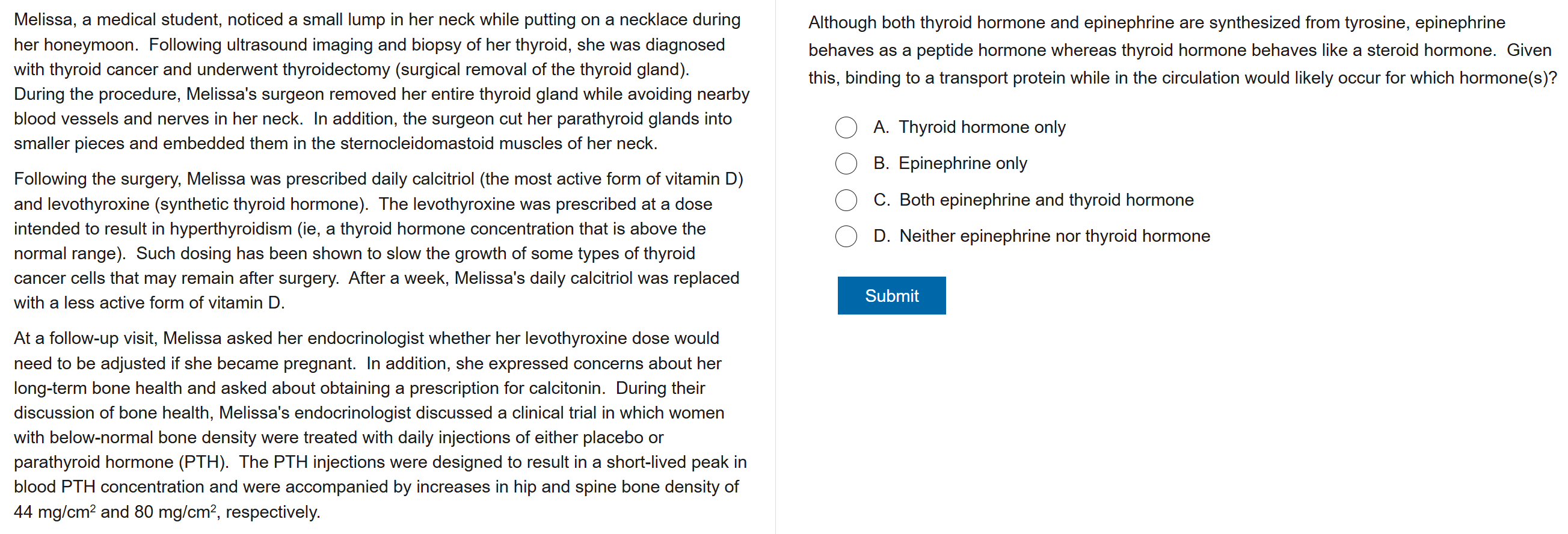Pick the radio button for option D
This screenshot has width=1568, height=534.
coord(846,236)
